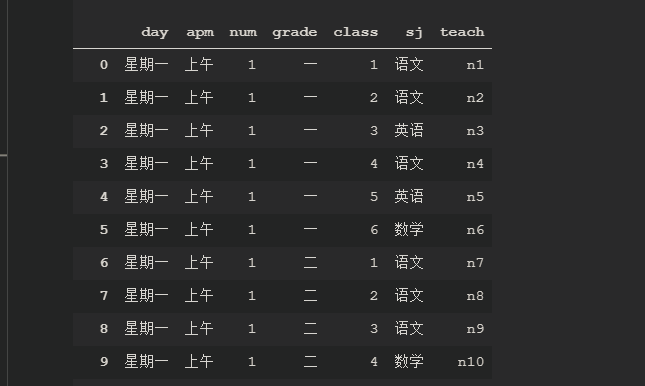This screenshot has height=386, width=645.
Task: Click teacher cell 'n8'
Action: point(475,295)
